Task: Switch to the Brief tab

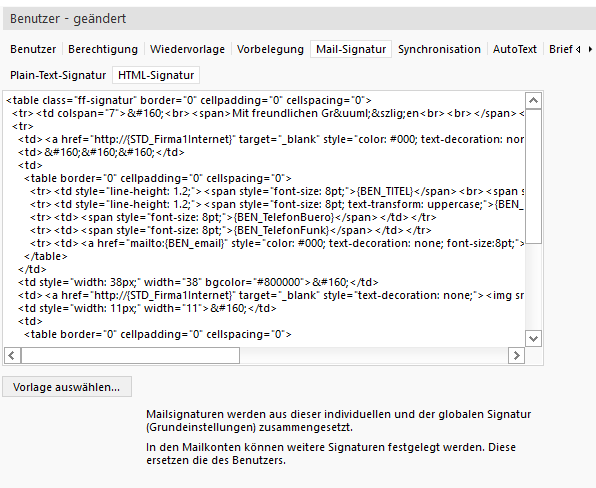Action: 561,49
